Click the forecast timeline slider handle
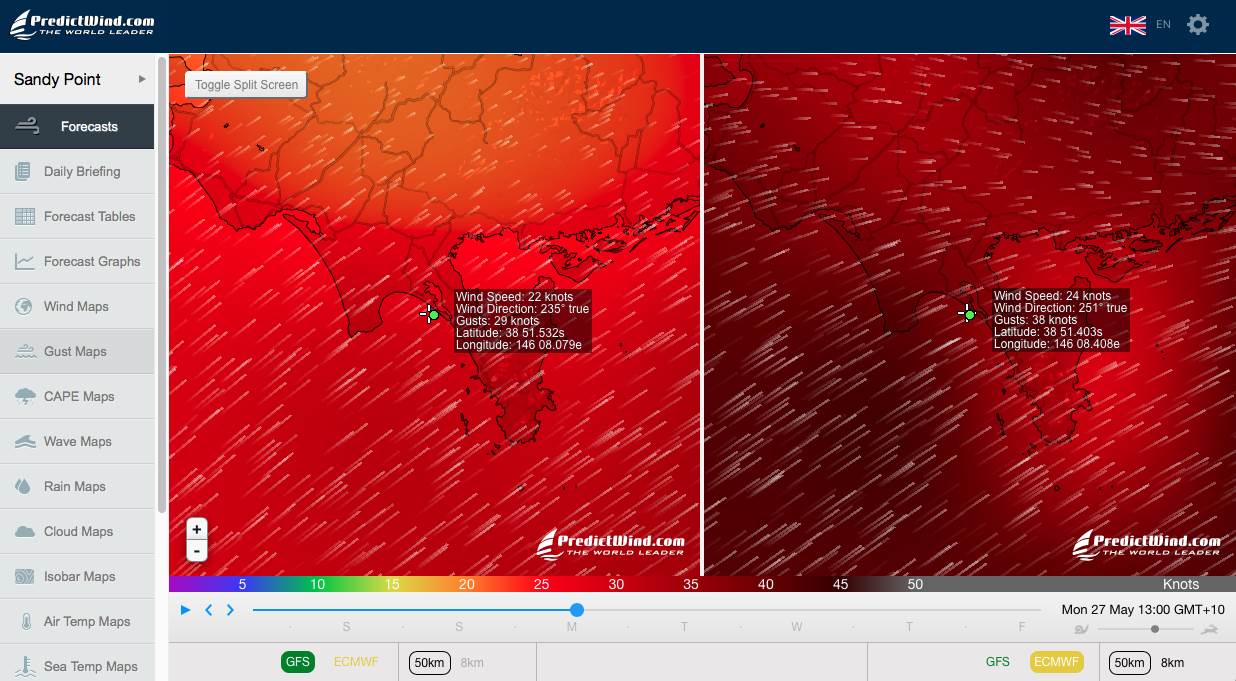The width and height of the screenshot is (1236, 681). [577, 610]
